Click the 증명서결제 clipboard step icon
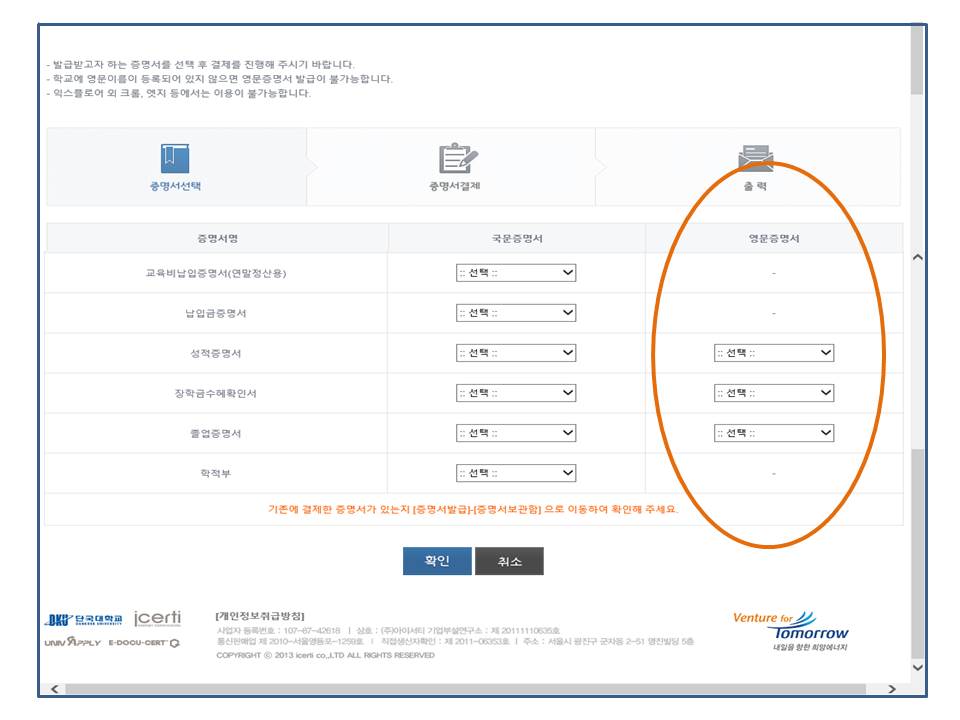 pos(458,158)
